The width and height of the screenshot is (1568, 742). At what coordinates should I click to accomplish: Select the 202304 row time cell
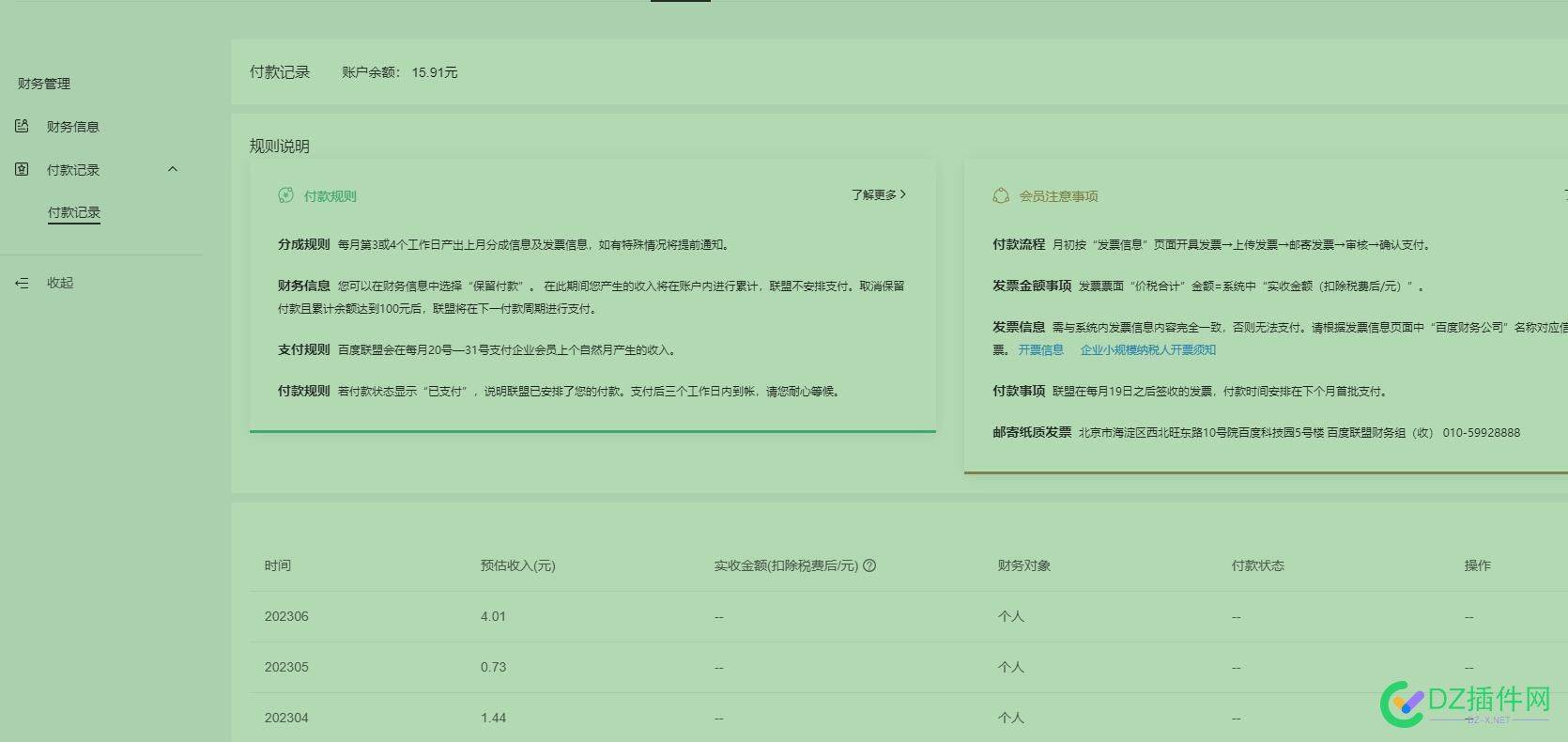click(x=286, y=718)
